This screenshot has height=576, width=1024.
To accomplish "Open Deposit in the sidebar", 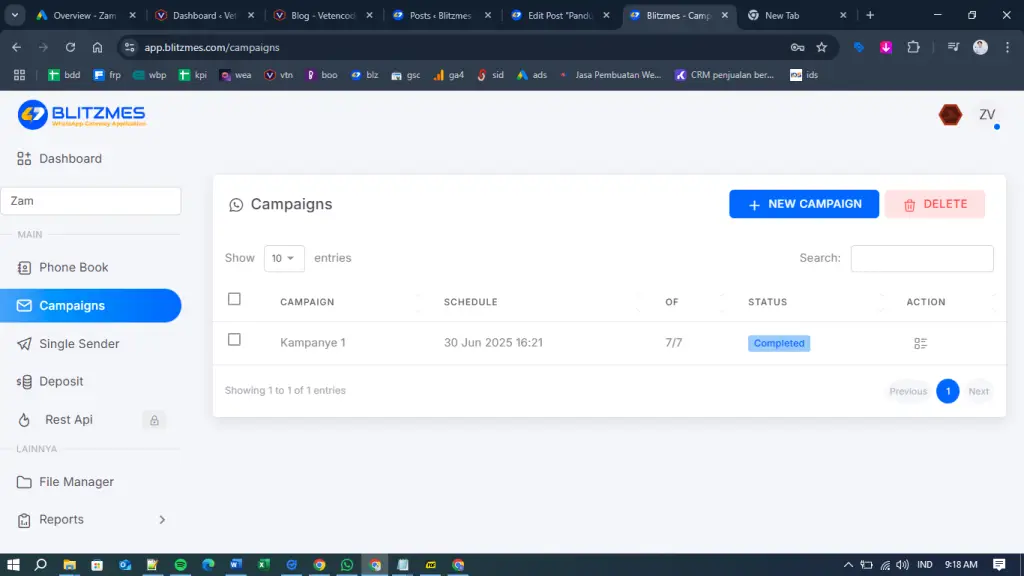I will (61, 382).
